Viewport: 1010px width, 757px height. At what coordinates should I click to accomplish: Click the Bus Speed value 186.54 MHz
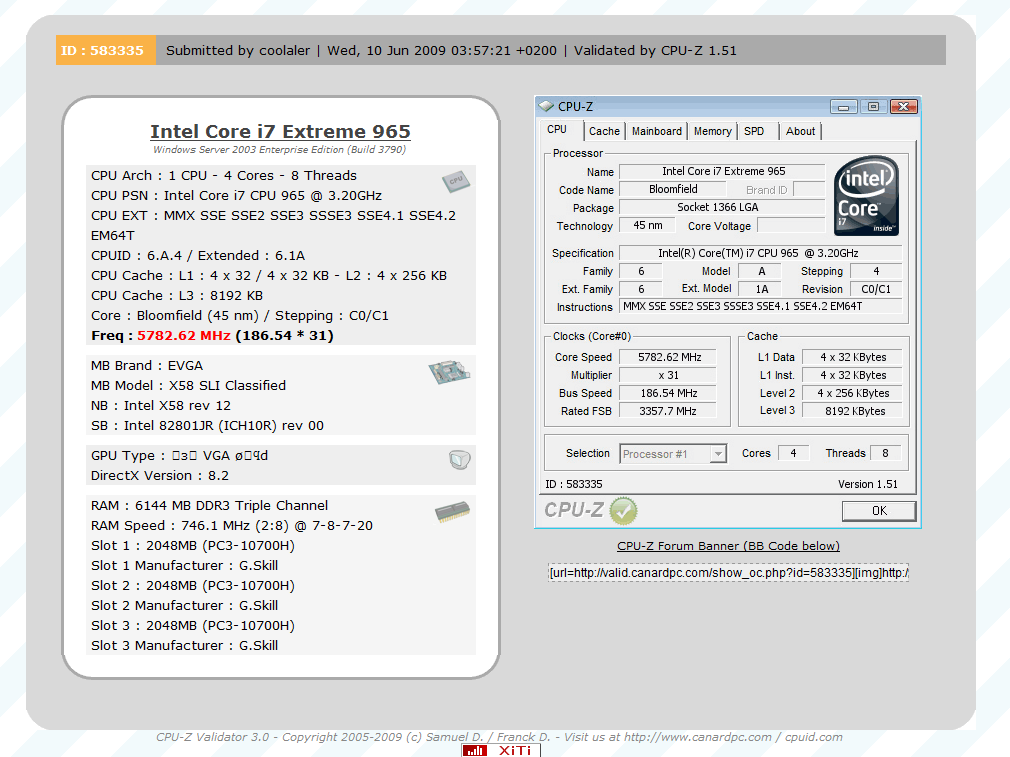click(668, 394)
